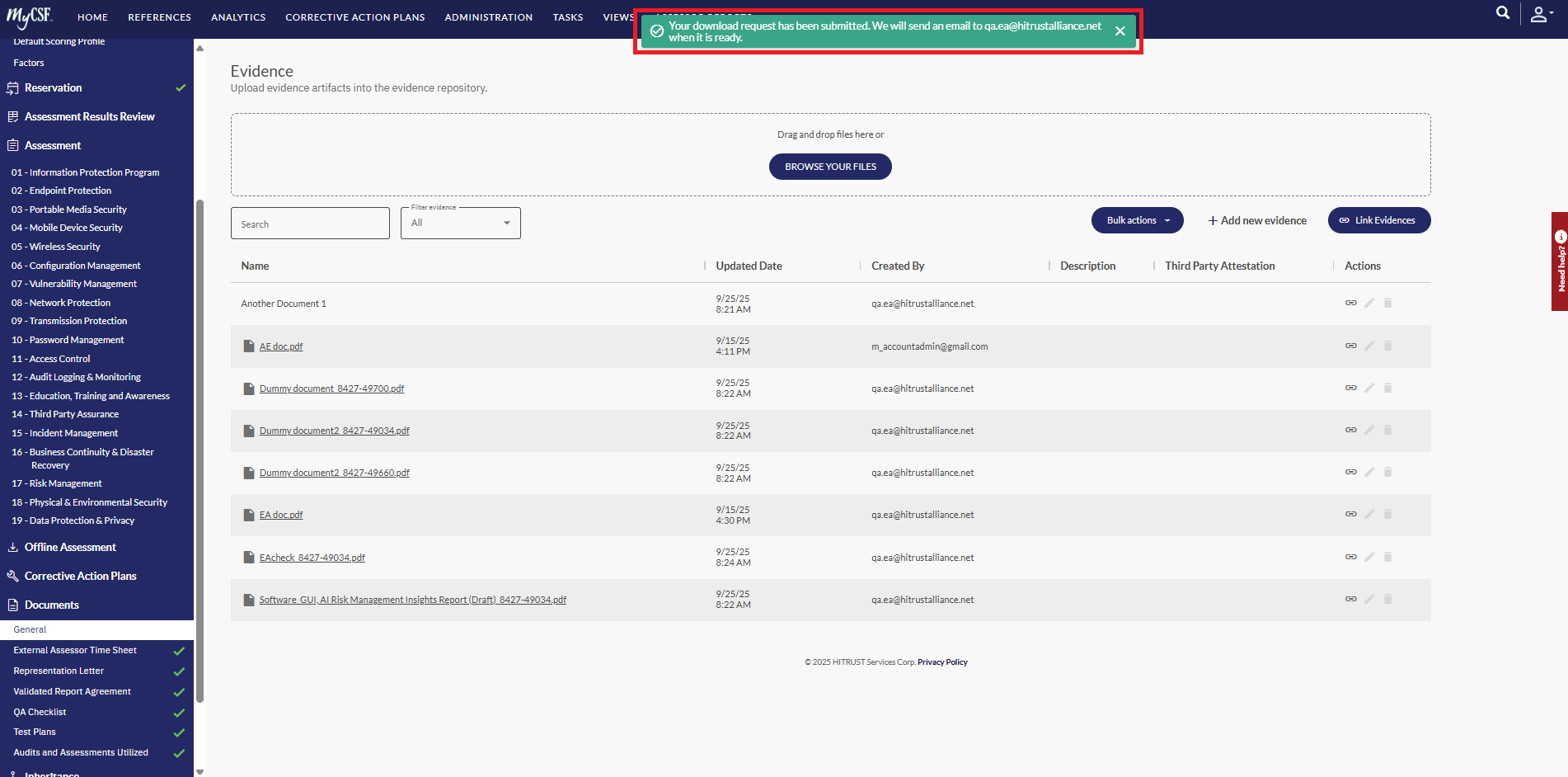Open Corrective Action Plans top menu
1568x777 pixels.
(x=354, y=17)
